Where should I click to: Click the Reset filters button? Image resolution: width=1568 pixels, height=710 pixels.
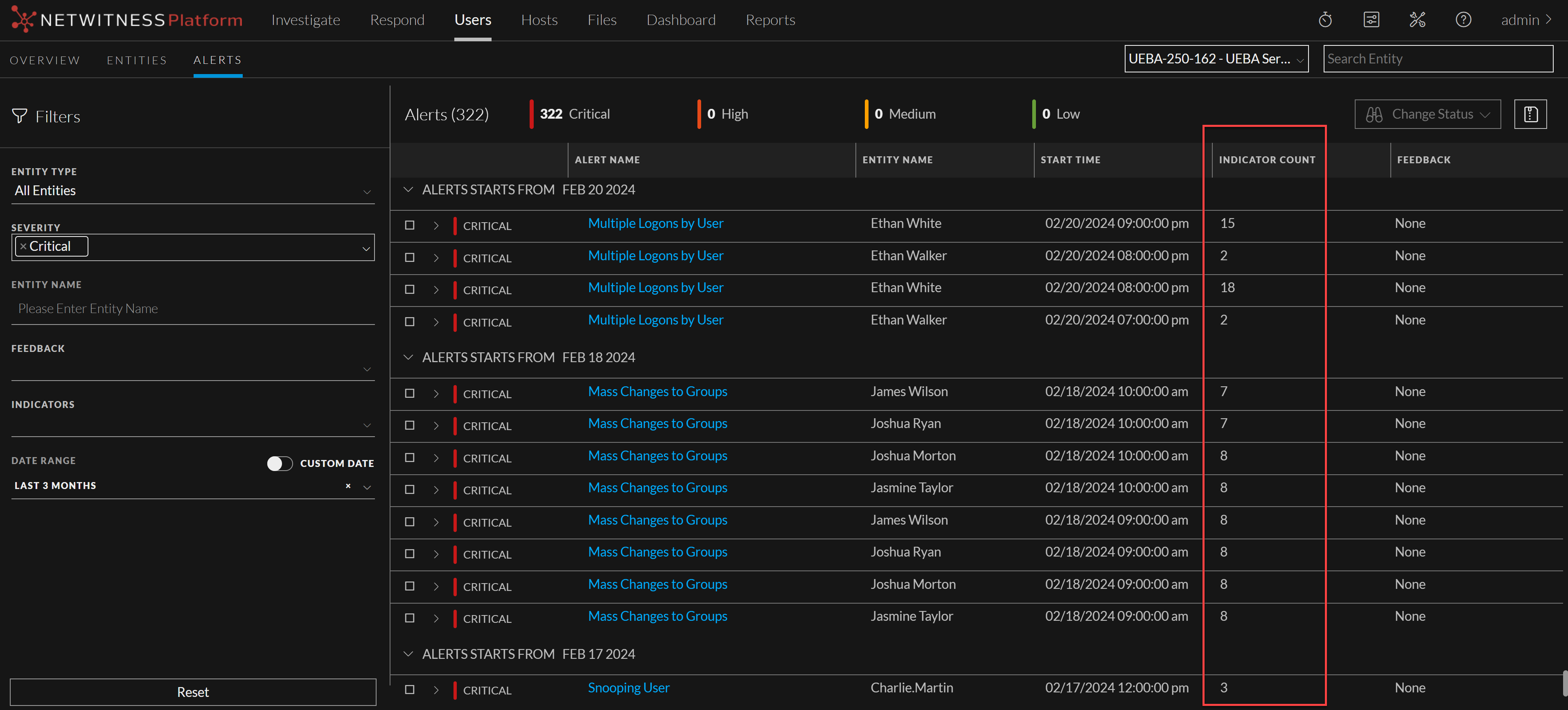click(193, 692)
